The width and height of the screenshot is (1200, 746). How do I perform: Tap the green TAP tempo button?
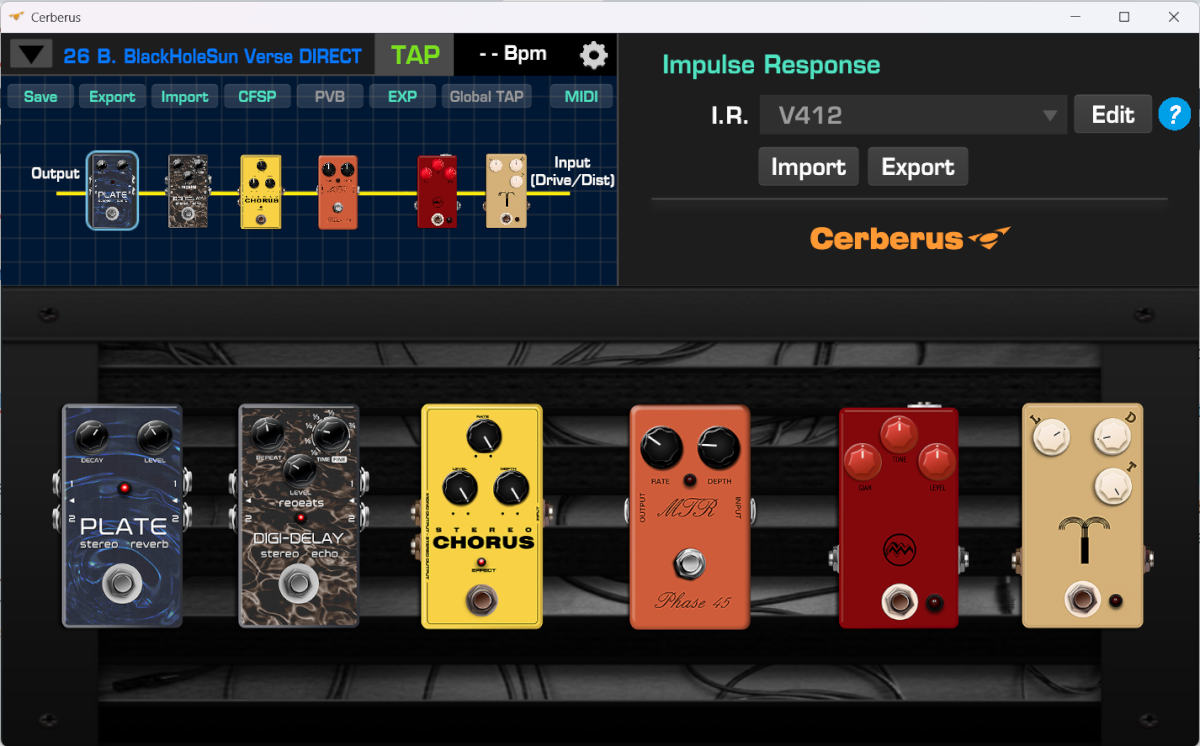415,54
